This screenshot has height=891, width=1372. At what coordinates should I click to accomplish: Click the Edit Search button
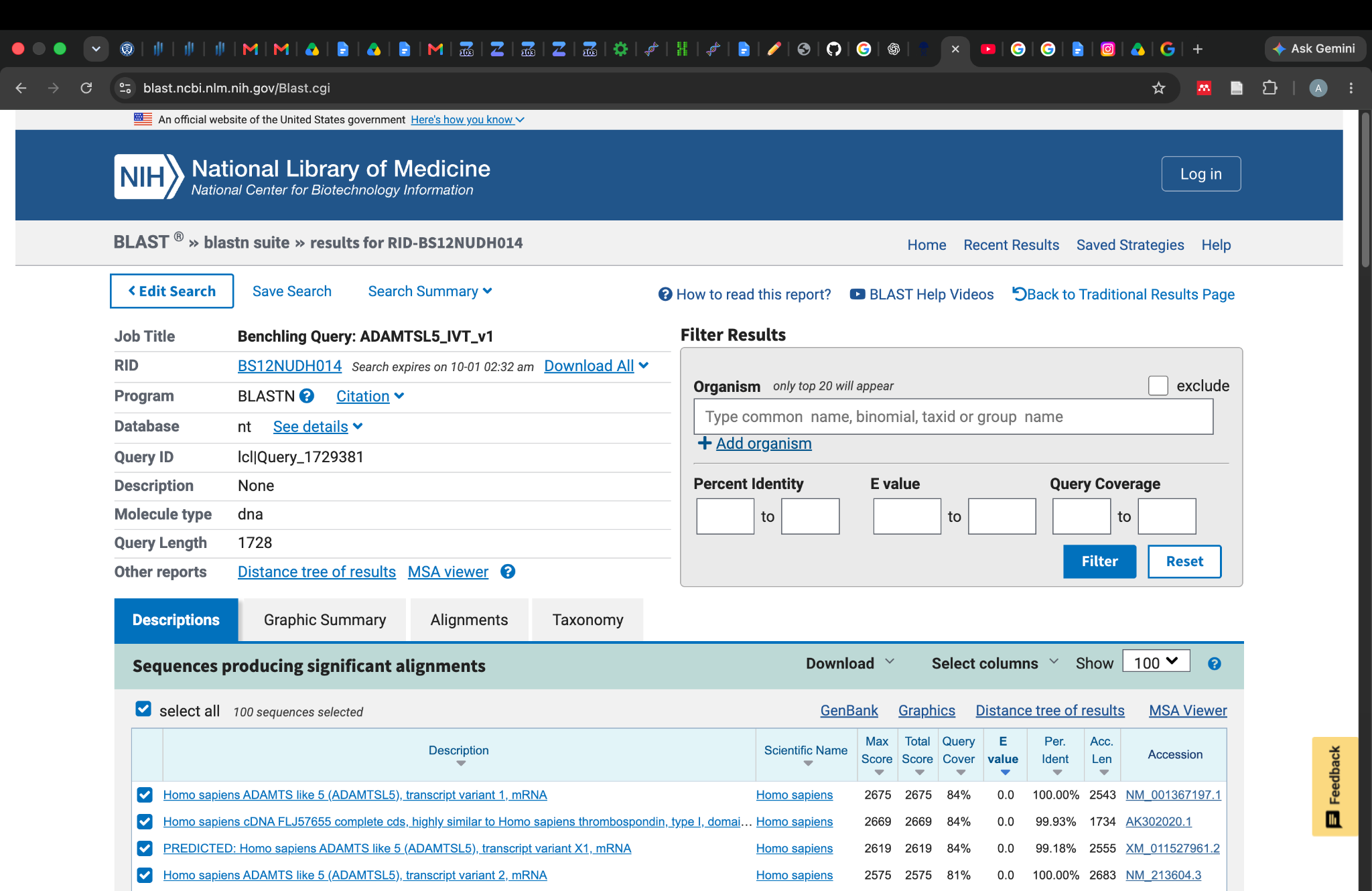click(x=171, y=291)
